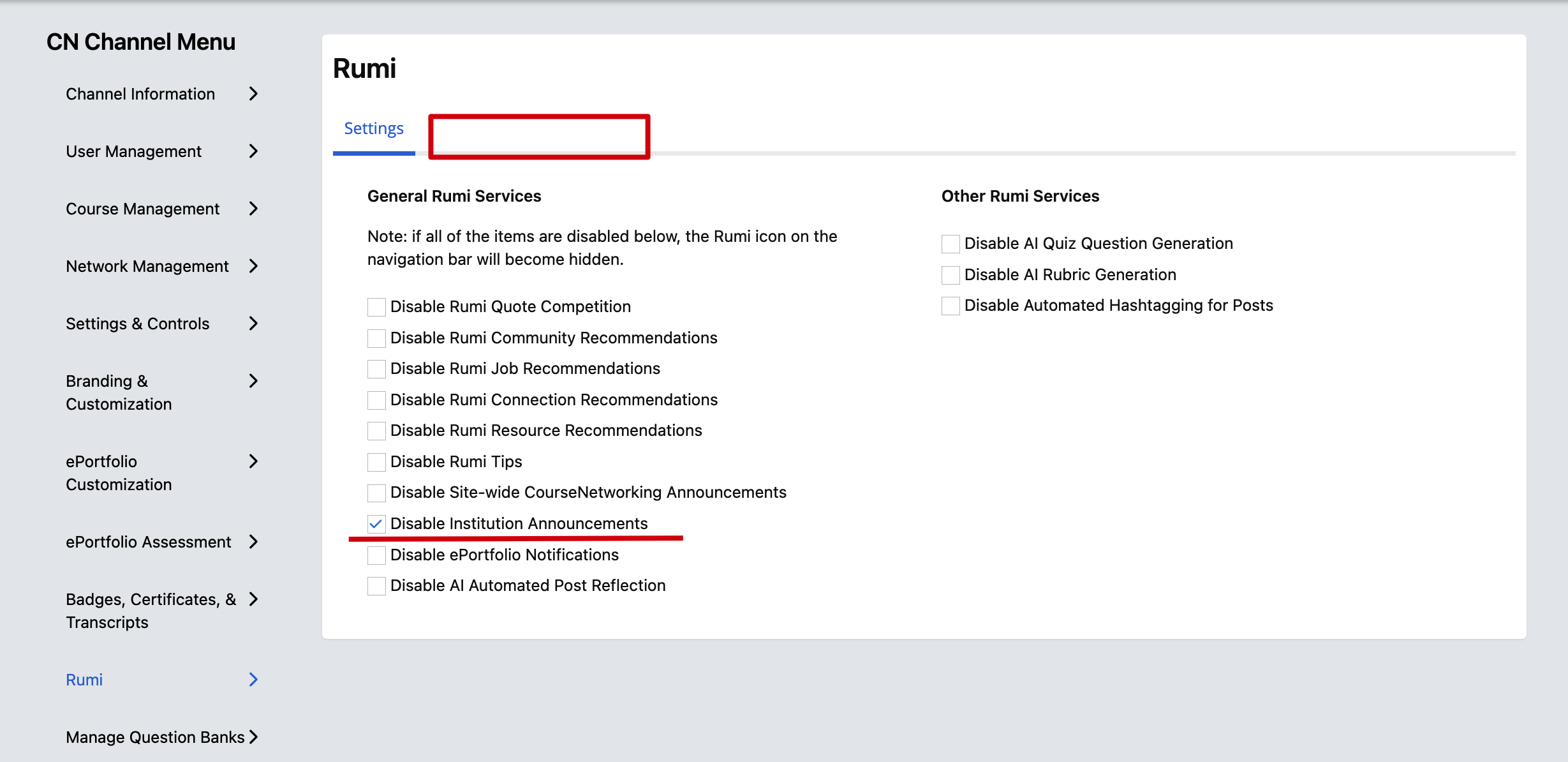This screenshot has height=762, width=1568.
Task: Open Course Management menu item
Action: click(142, 209)
